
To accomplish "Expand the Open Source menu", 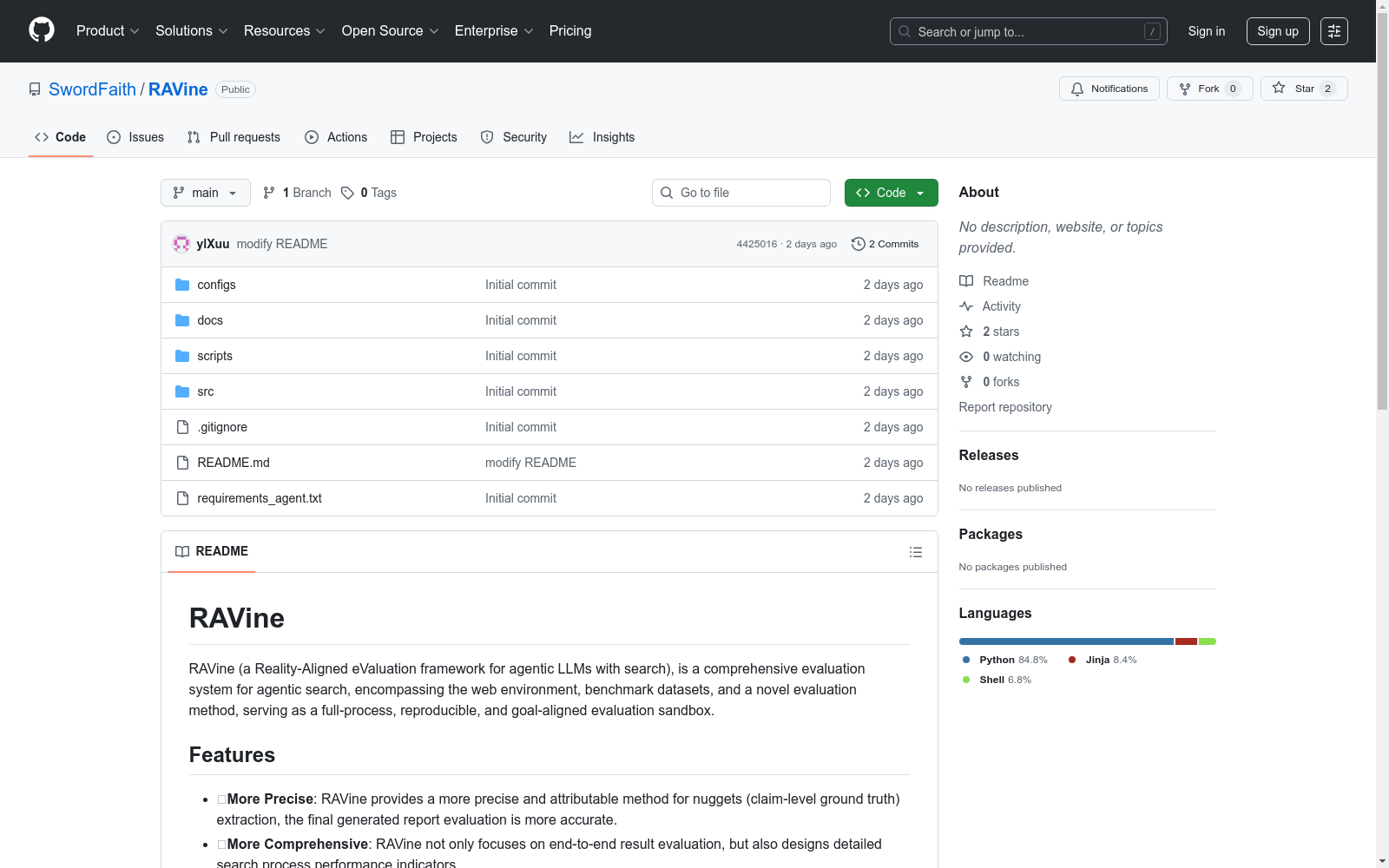I will coord(391,30).
